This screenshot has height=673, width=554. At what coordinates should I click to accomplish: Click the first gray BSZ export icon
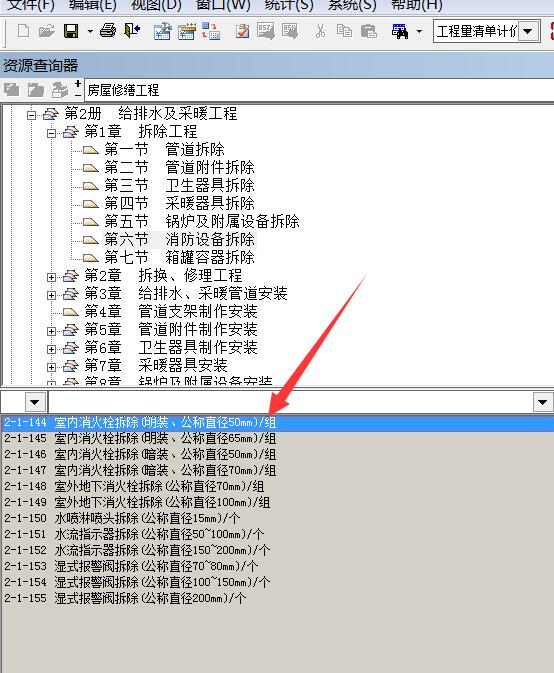[266, 31]
